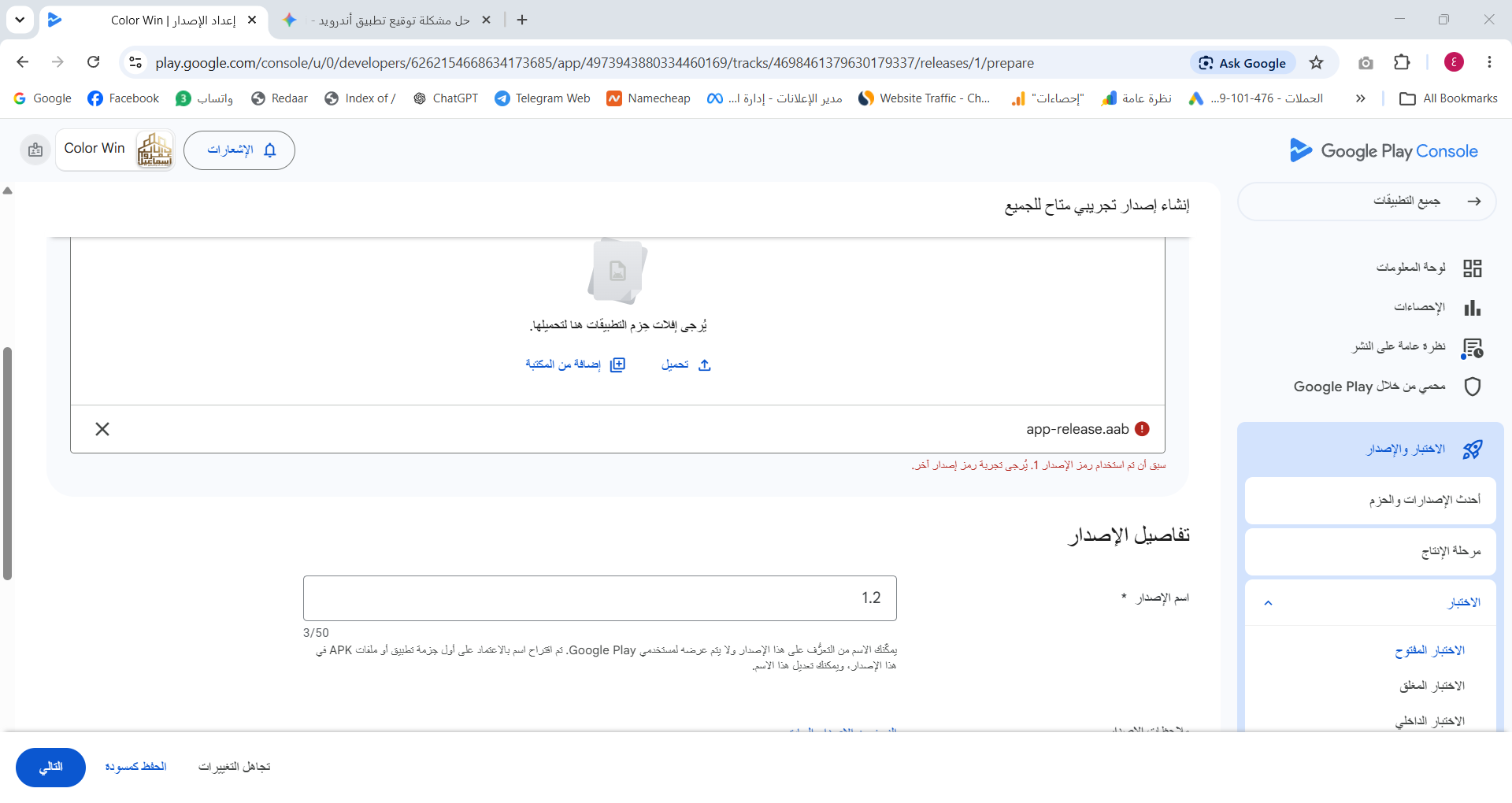Close the Color Win browser tab
This screenshot has height=803, width=1512.
pos(252,20)
